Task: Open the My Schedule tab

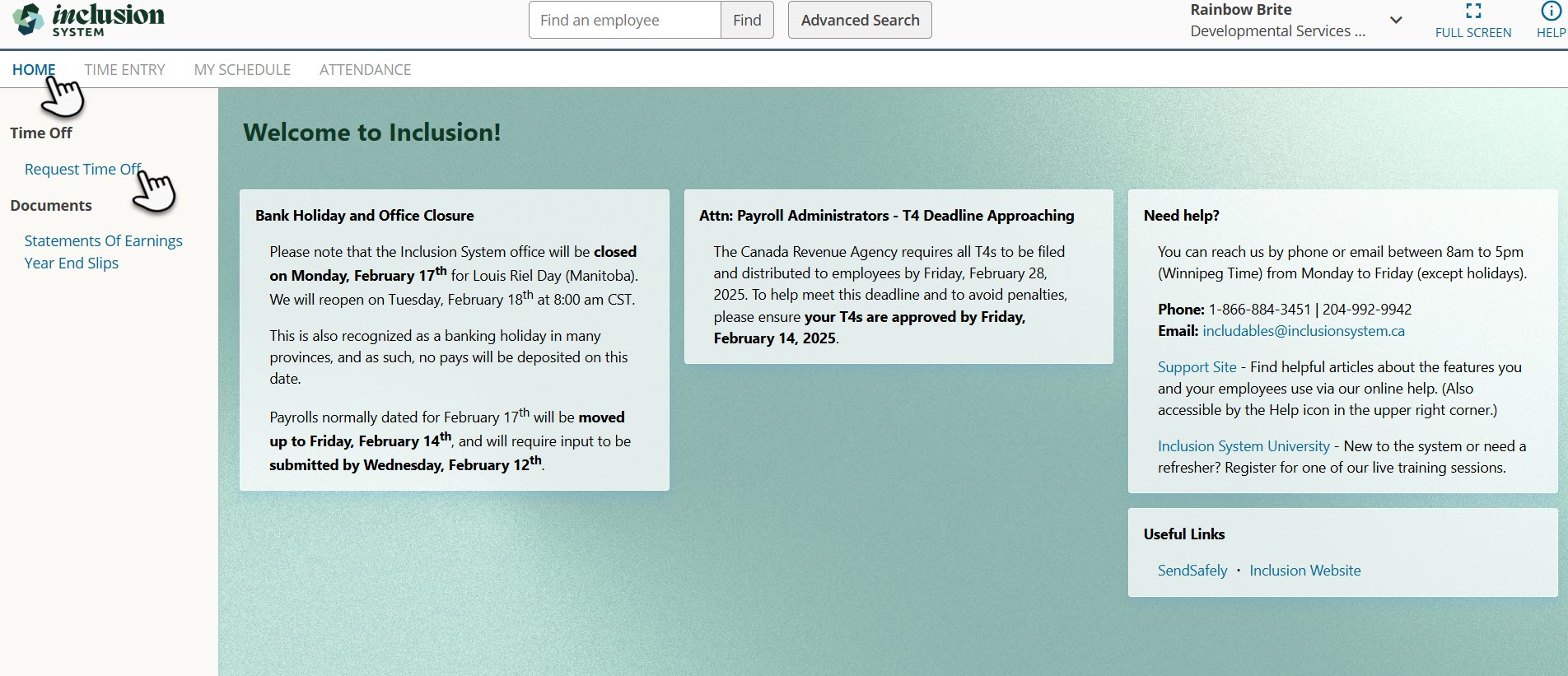Action: pyautogui.click(x=242, y=70)
